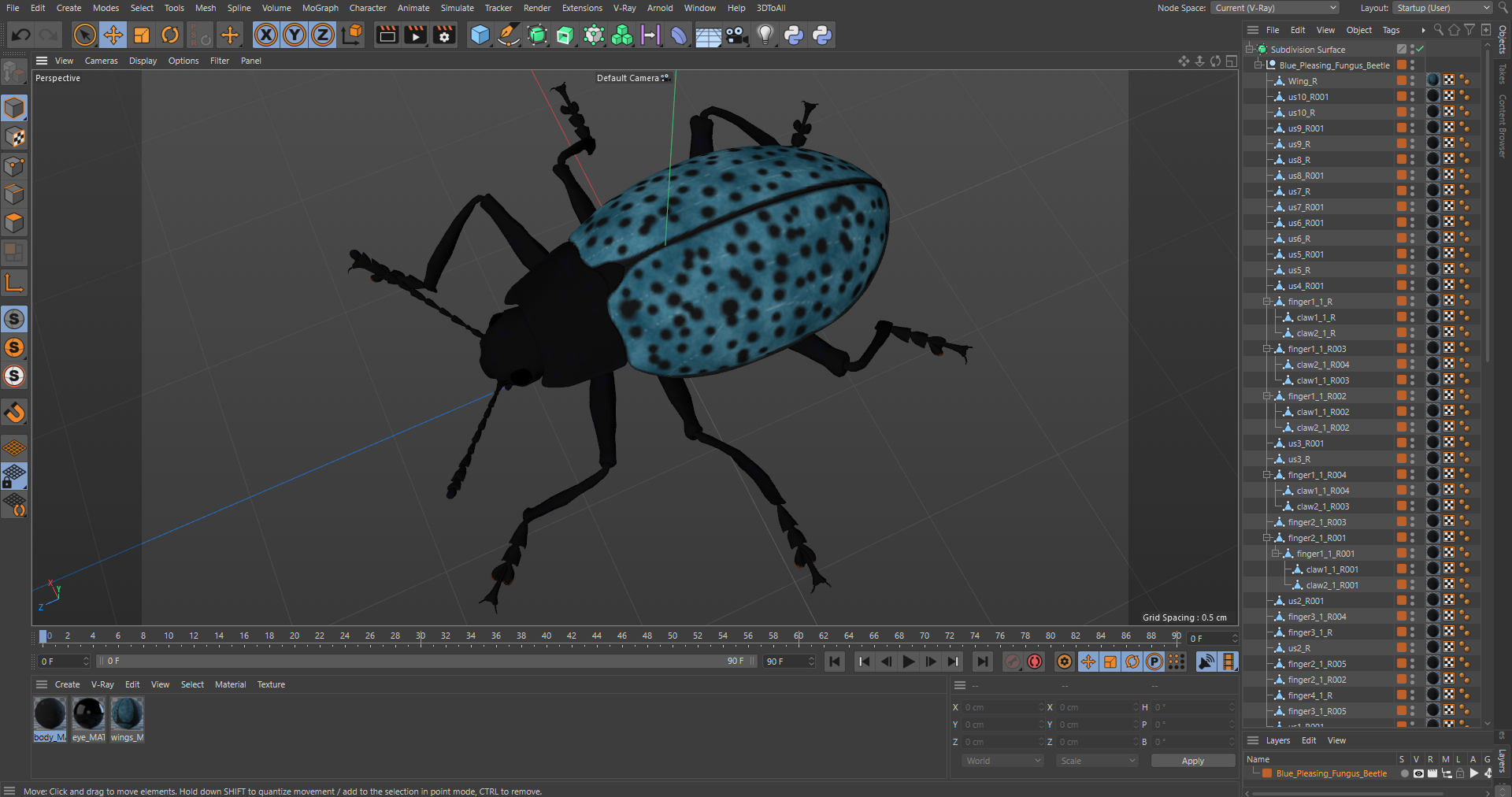Viewport: 1512px width, 797px height.
Task: Collapse the finger2_1_R001 tree item
Action: 1267,538
